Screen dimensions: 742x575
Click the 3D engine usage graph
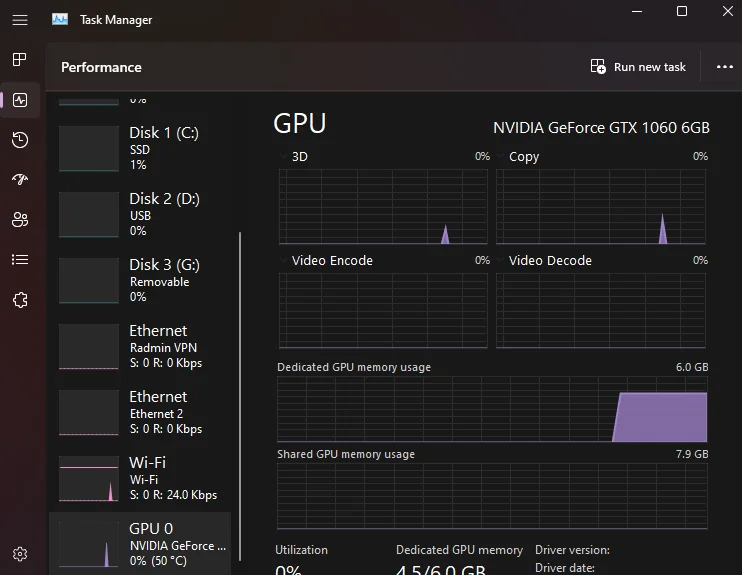(383, 206)
